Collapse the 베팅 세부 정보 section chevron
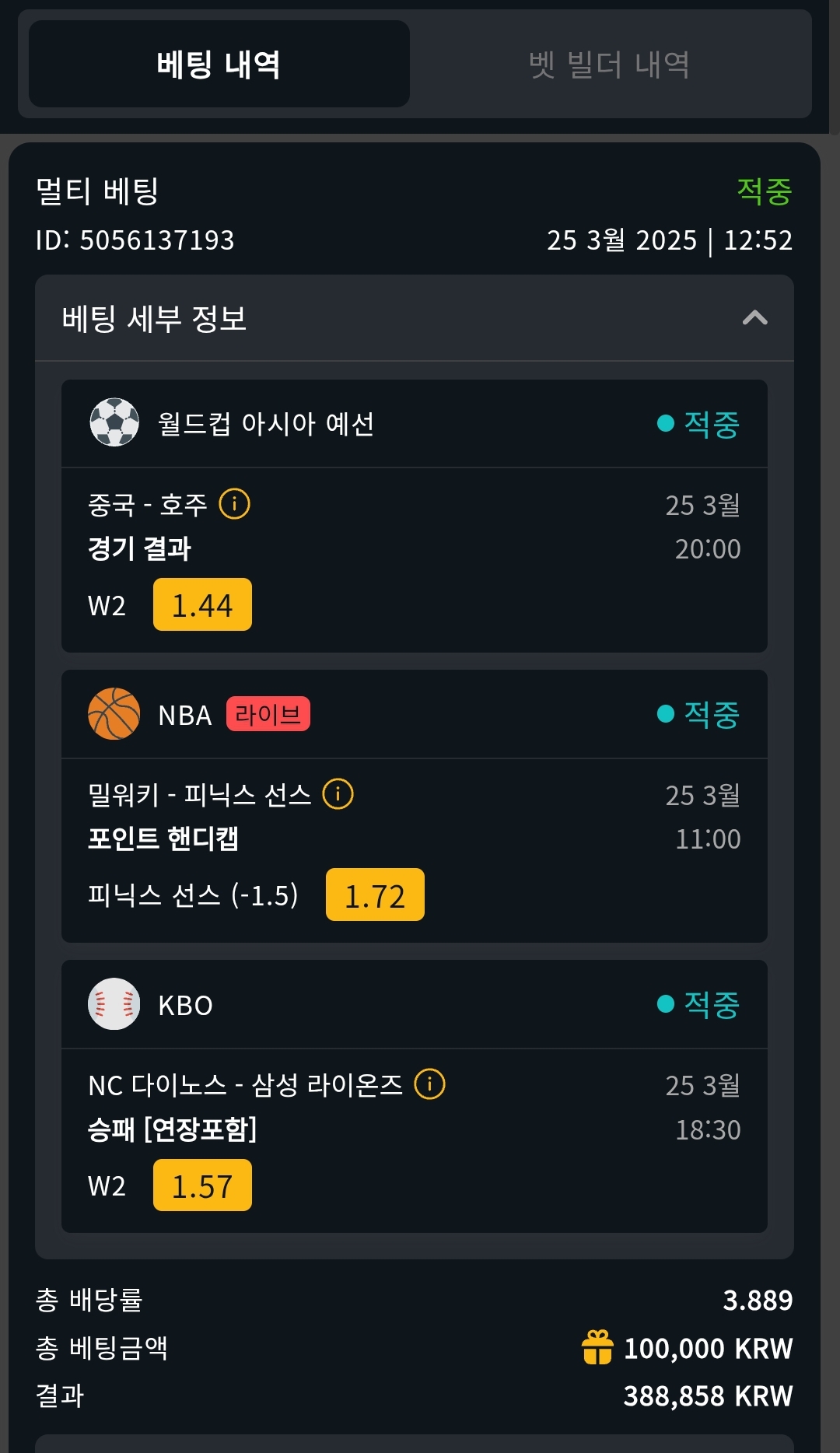This screenshot has width=840, height=1453. [x=754, y=317]
